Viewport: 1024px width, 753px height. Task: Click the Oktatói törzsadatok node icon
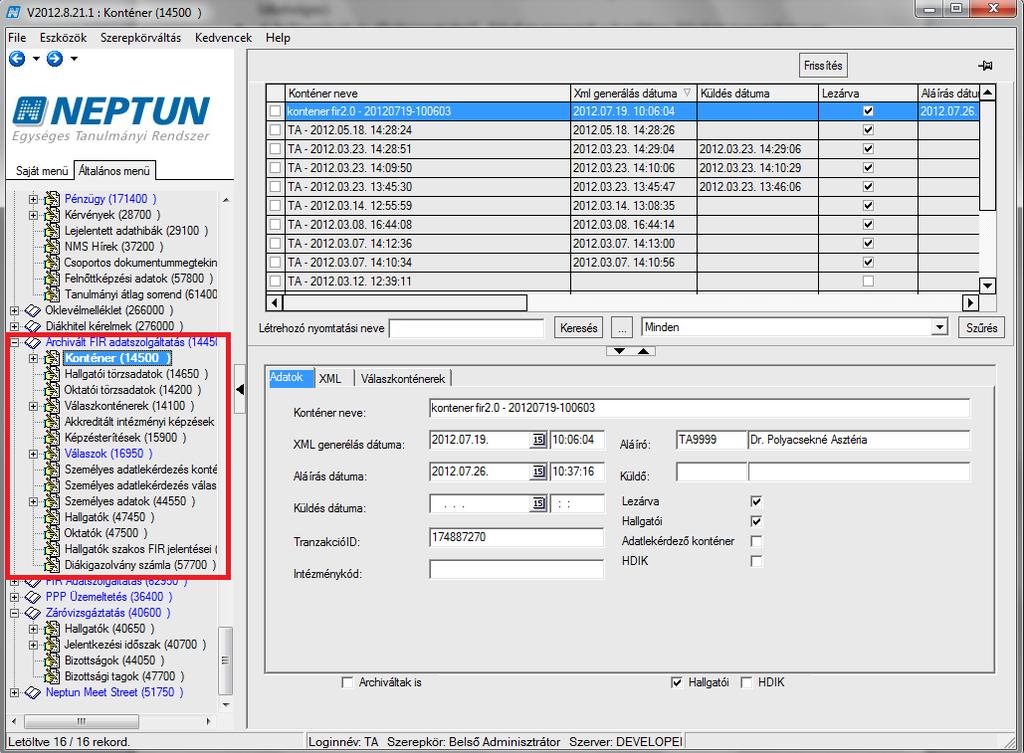coord(52,390)
